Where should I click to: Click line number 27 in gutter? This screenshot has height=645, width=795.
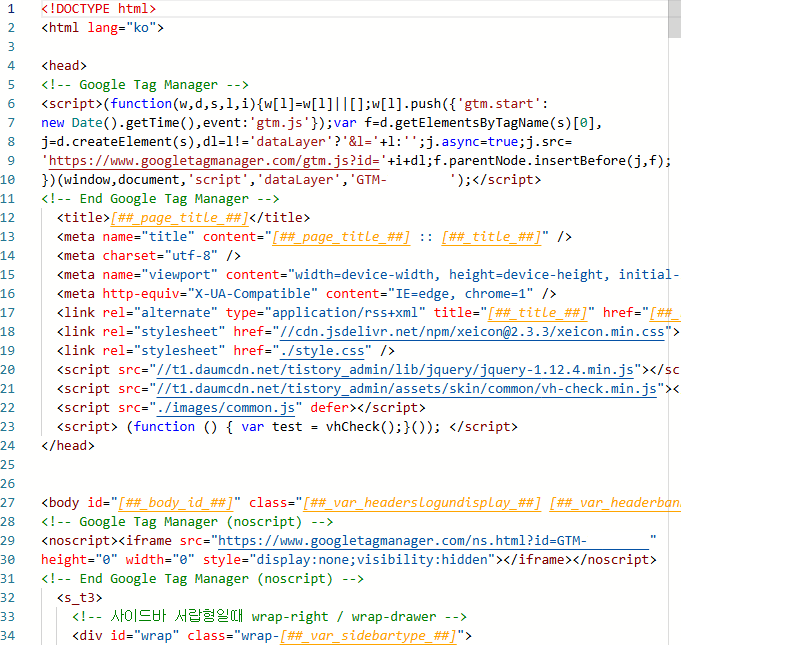click(8, 503)
